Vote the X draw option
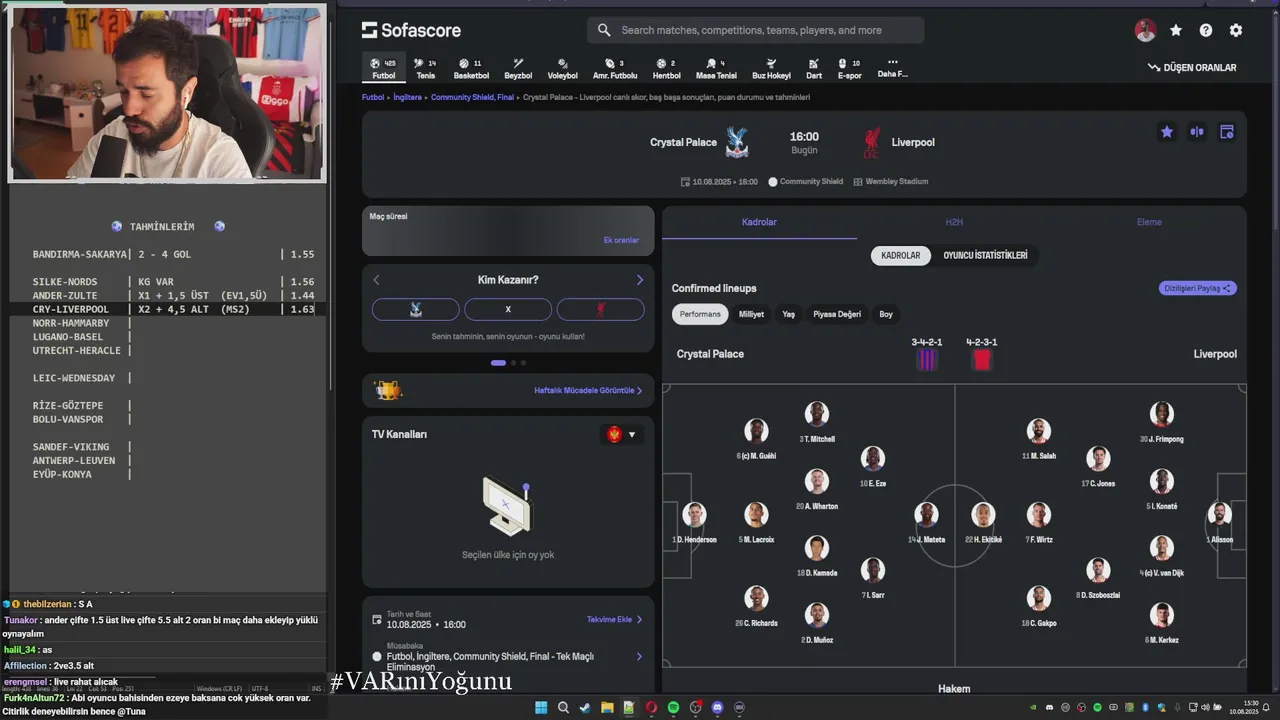The height and width of the screenshot is (720, 1280). pyautogui.click(x=508, y=310)
